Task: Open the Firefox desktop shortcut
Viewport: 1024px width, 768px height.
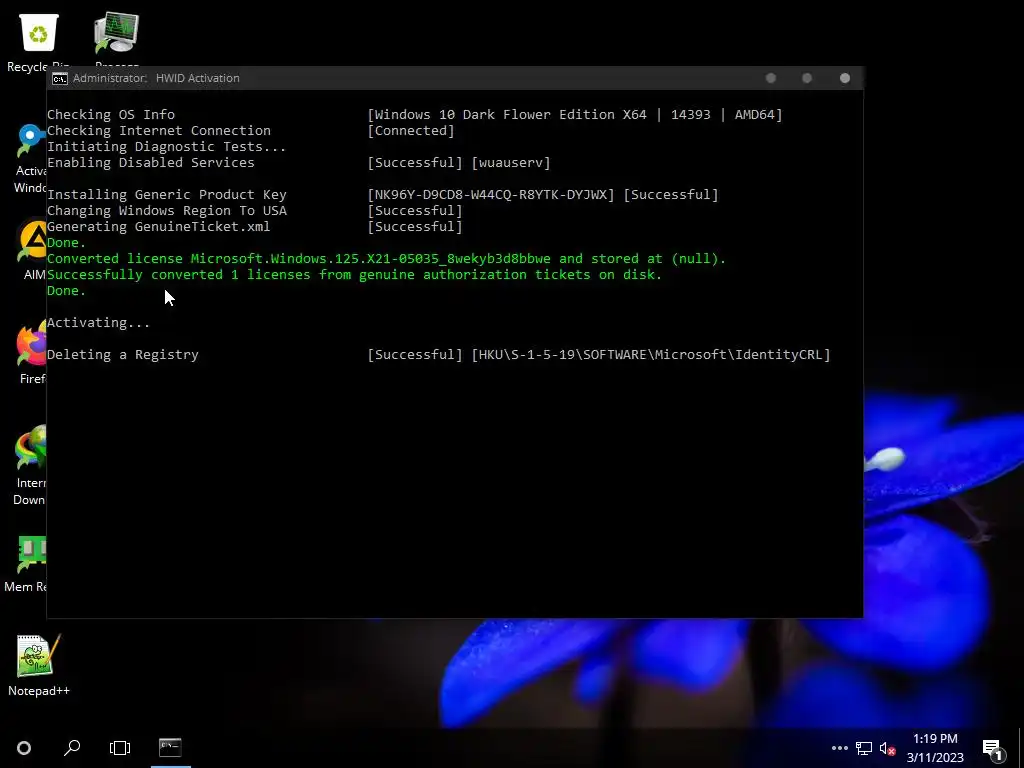Action: tap(29, 353)
